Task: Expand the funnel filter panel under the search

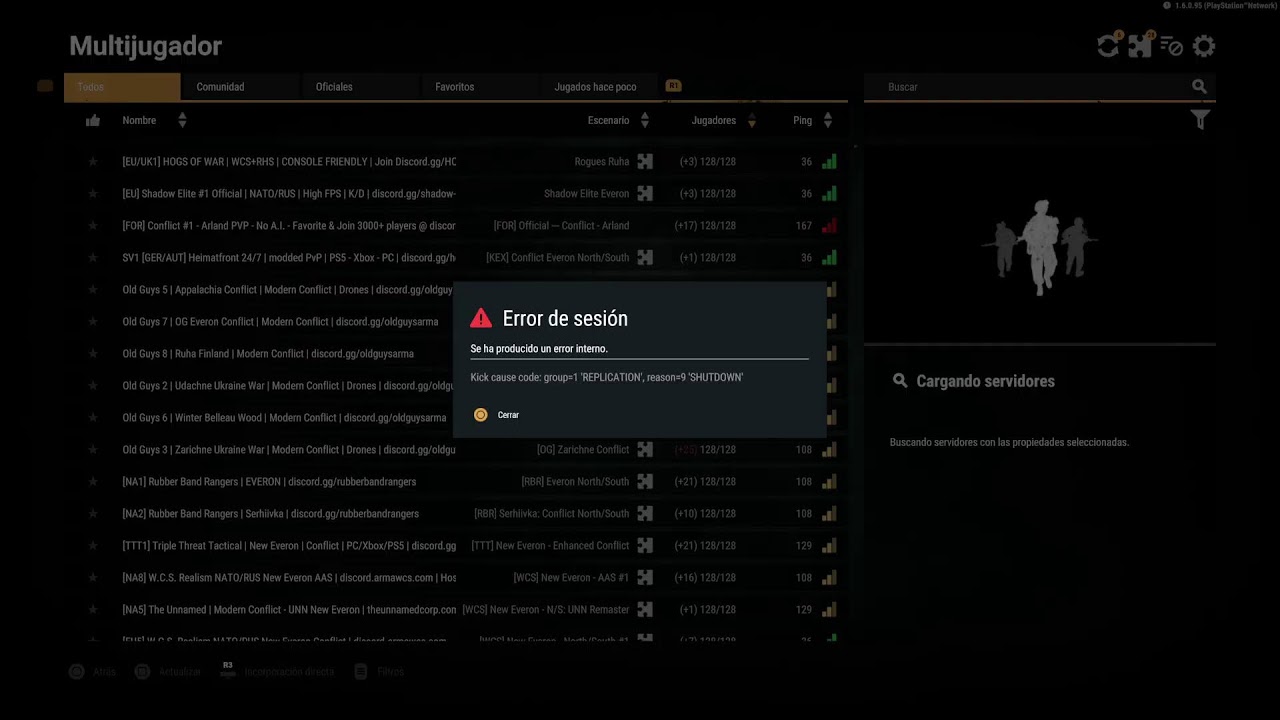Action: (1200, 120)
